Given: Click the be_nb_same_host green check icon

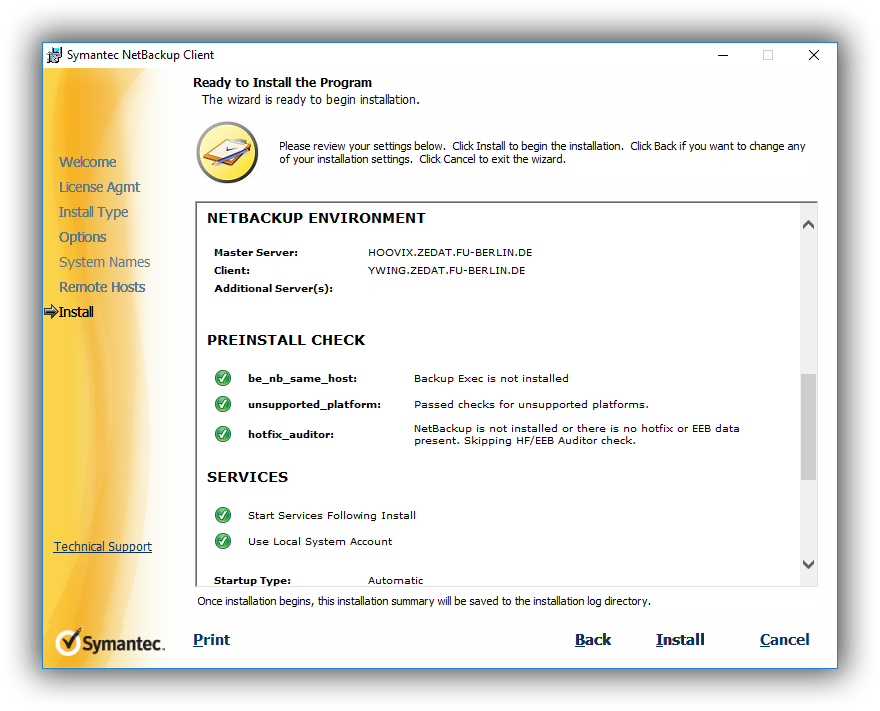Looking at the screenshot, I should (x=223, y=378).
